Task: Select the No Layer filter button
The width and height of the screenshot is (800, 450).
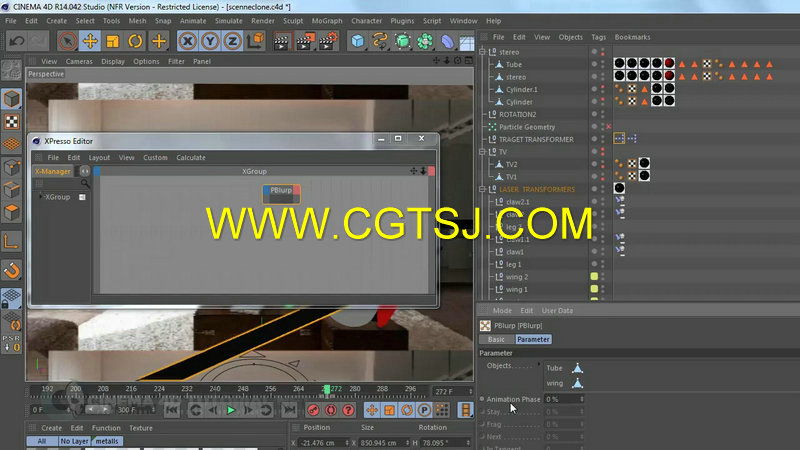Action: click(74, 441)
